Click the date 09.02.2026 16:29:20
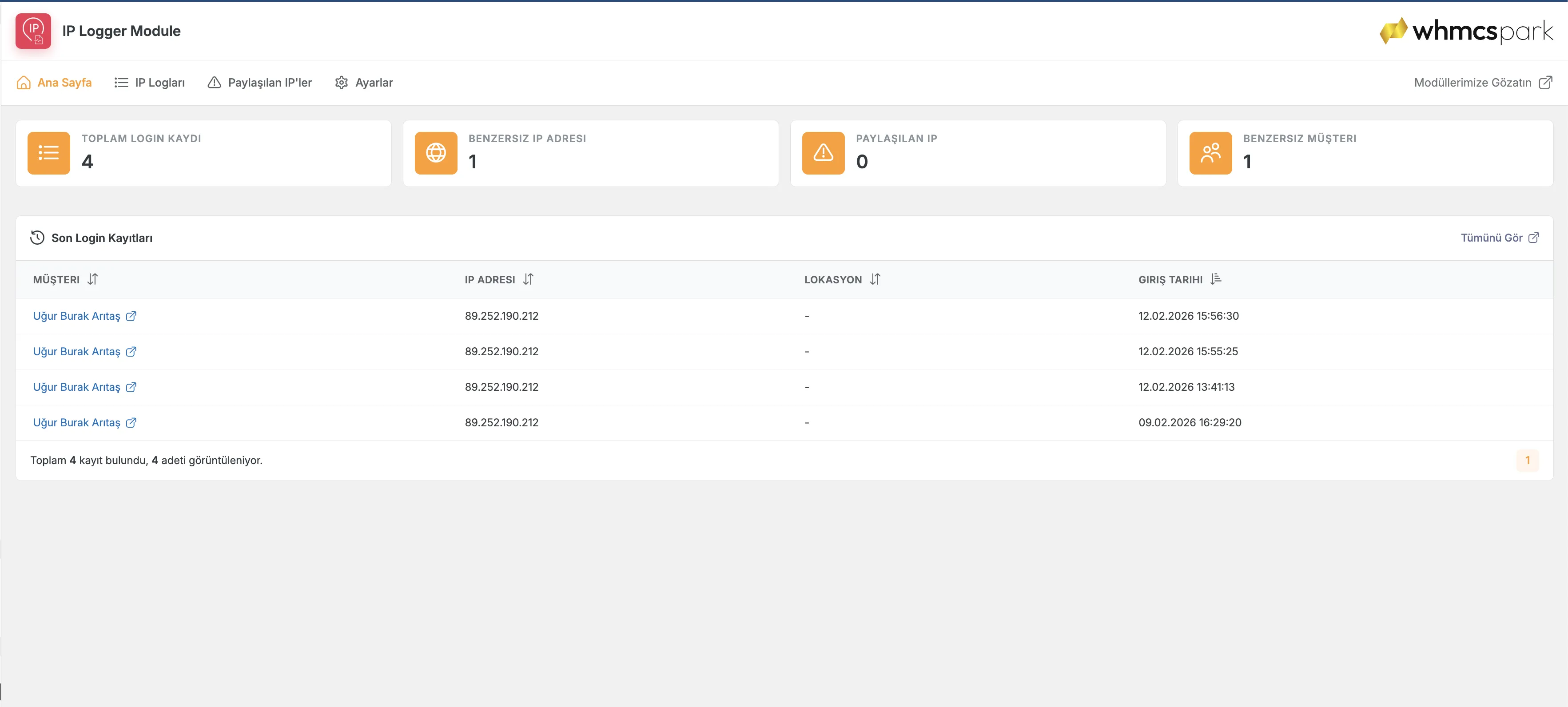 point(1190,422)
